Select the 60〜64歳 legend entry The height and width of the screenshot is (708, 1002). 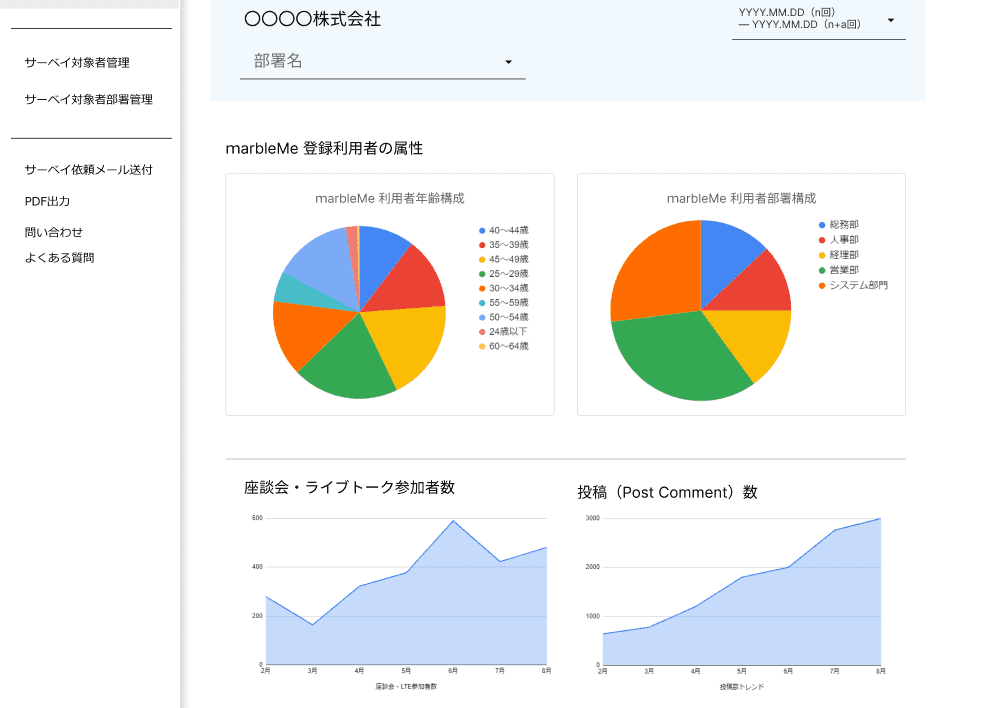tap(504, 346)
